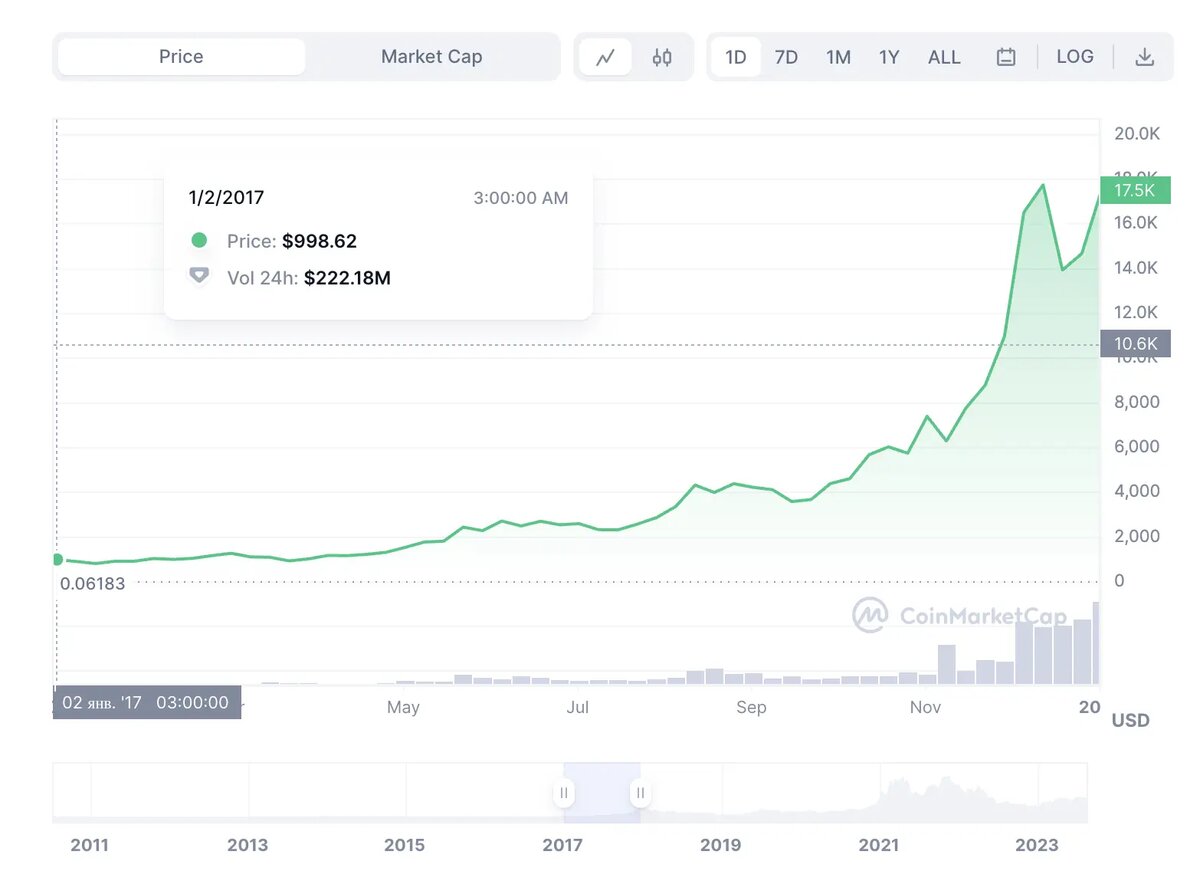Set the time range to 1M
This screenshot has height=871, width=1200.
pyautogui.click(x=838, y=57)
